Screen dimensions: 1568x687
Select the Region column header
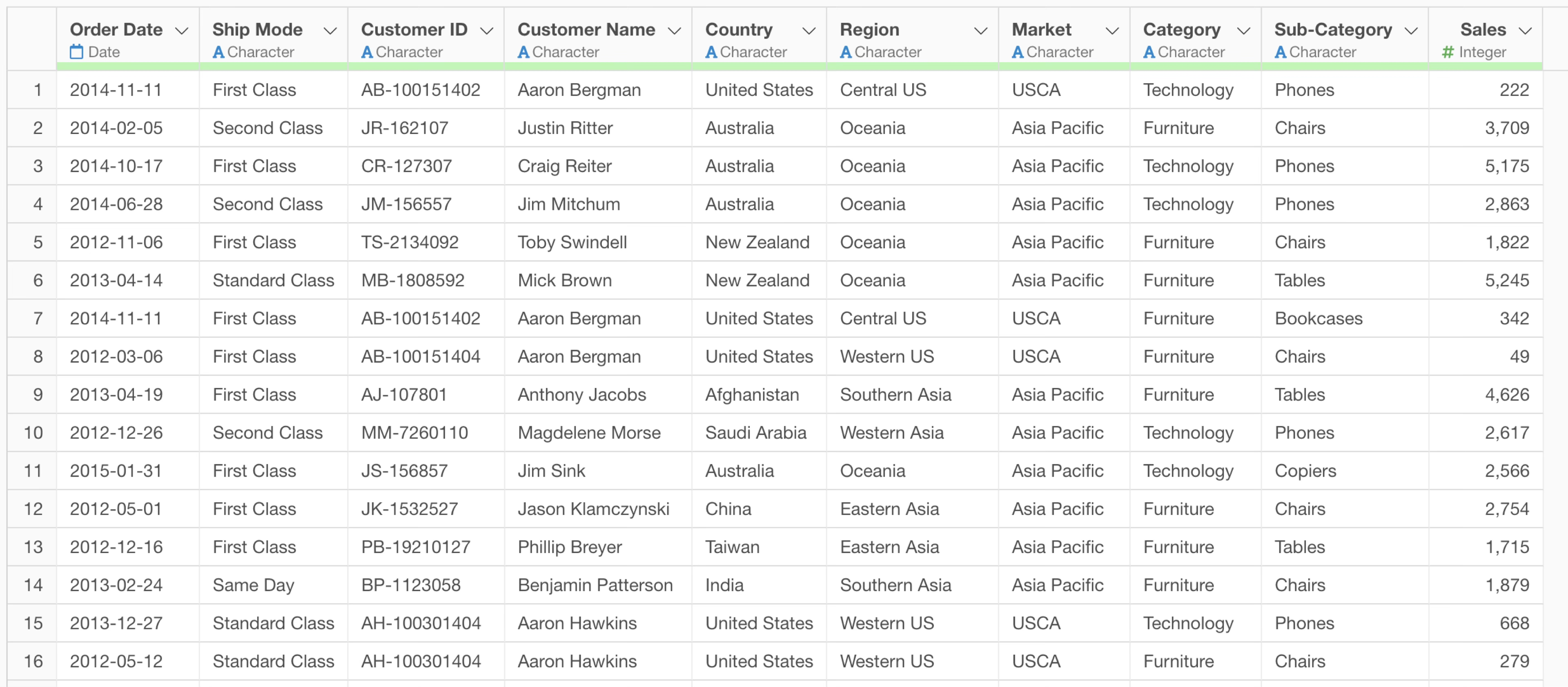[x=869, y=29]
